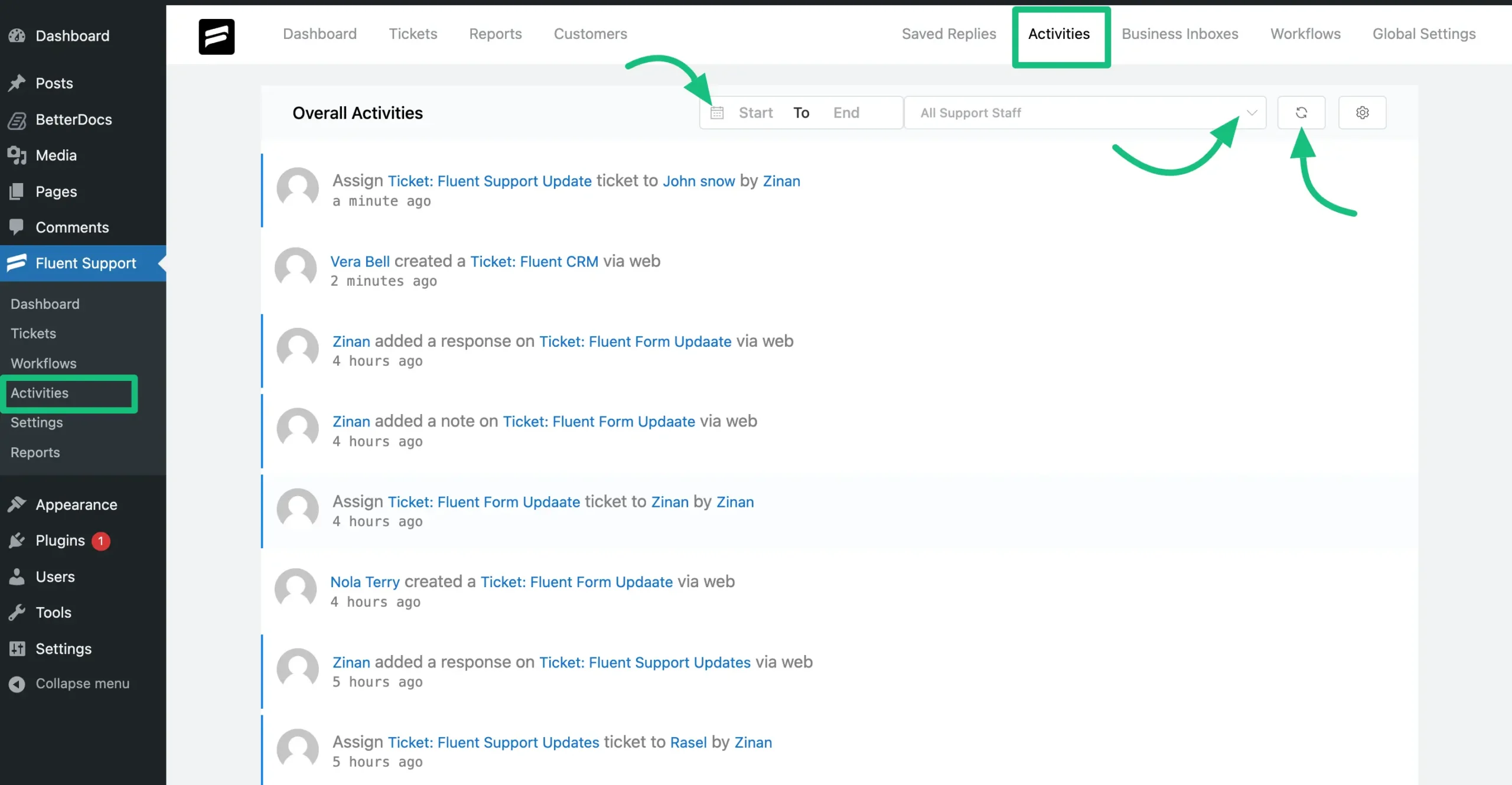This screenshot has width=1512, height=785.
Task: Select Dashboard in Fluent Support submenu
Action: (45, 304)
